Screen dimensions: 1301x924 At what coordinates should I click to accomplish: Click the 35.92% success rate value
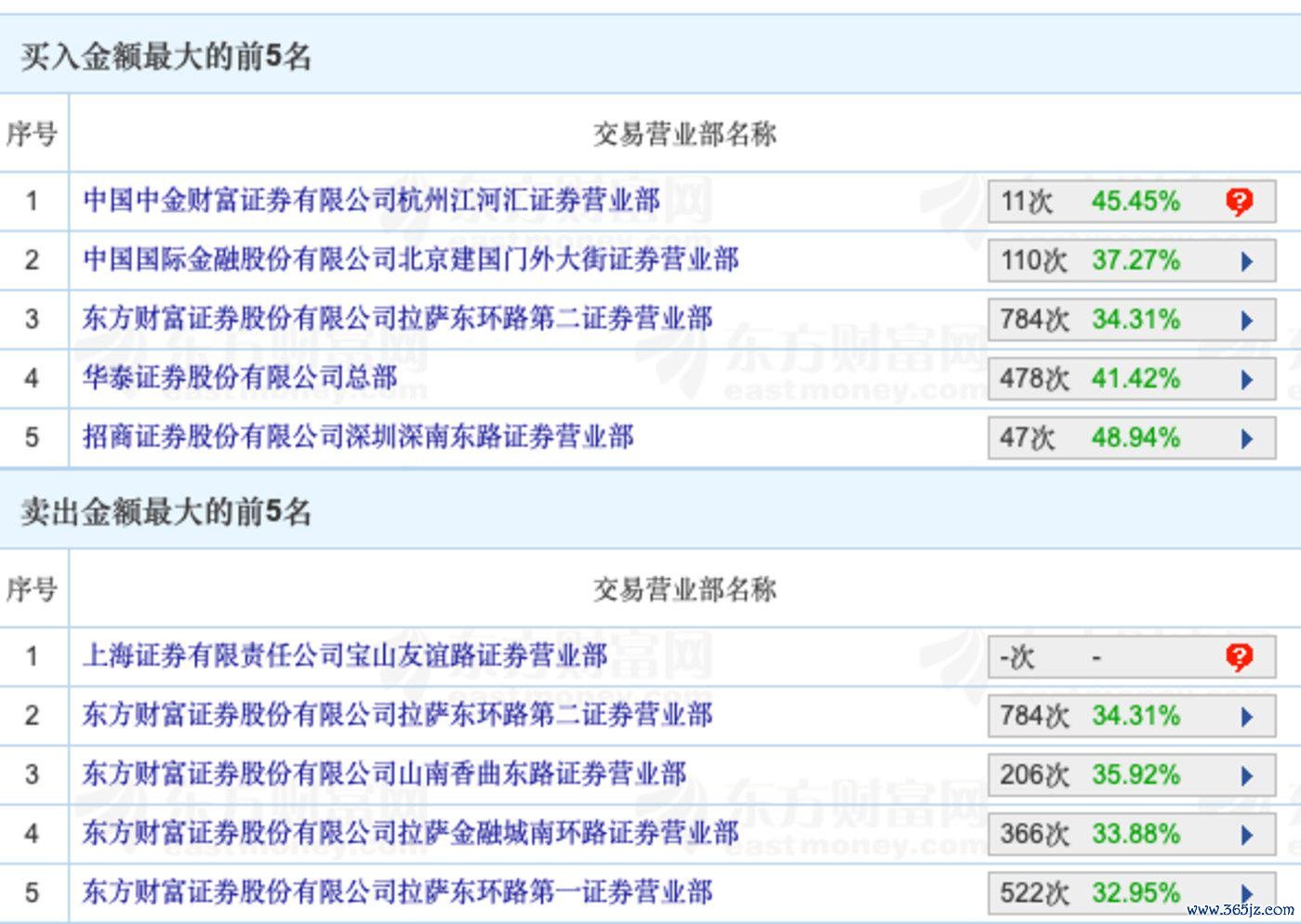(x=1135, y=775)
